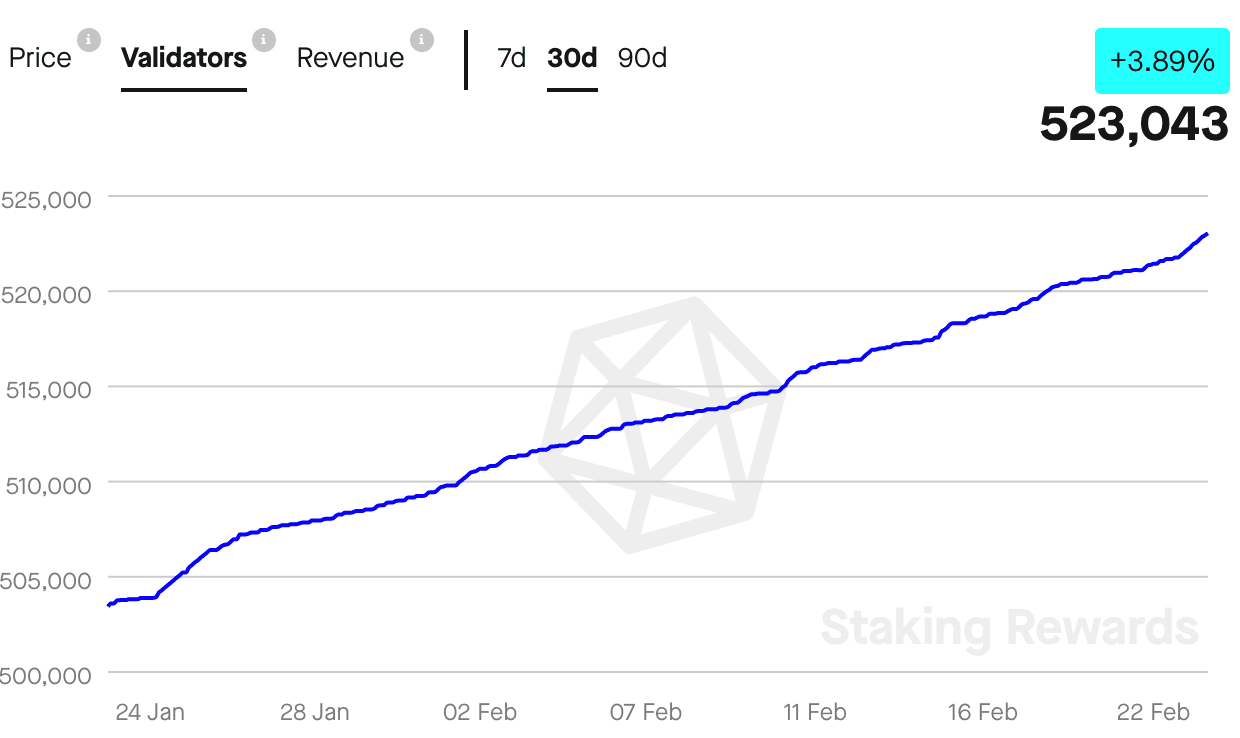
Task: Open the Validators info tooltip icon
Action: point(263,40)
